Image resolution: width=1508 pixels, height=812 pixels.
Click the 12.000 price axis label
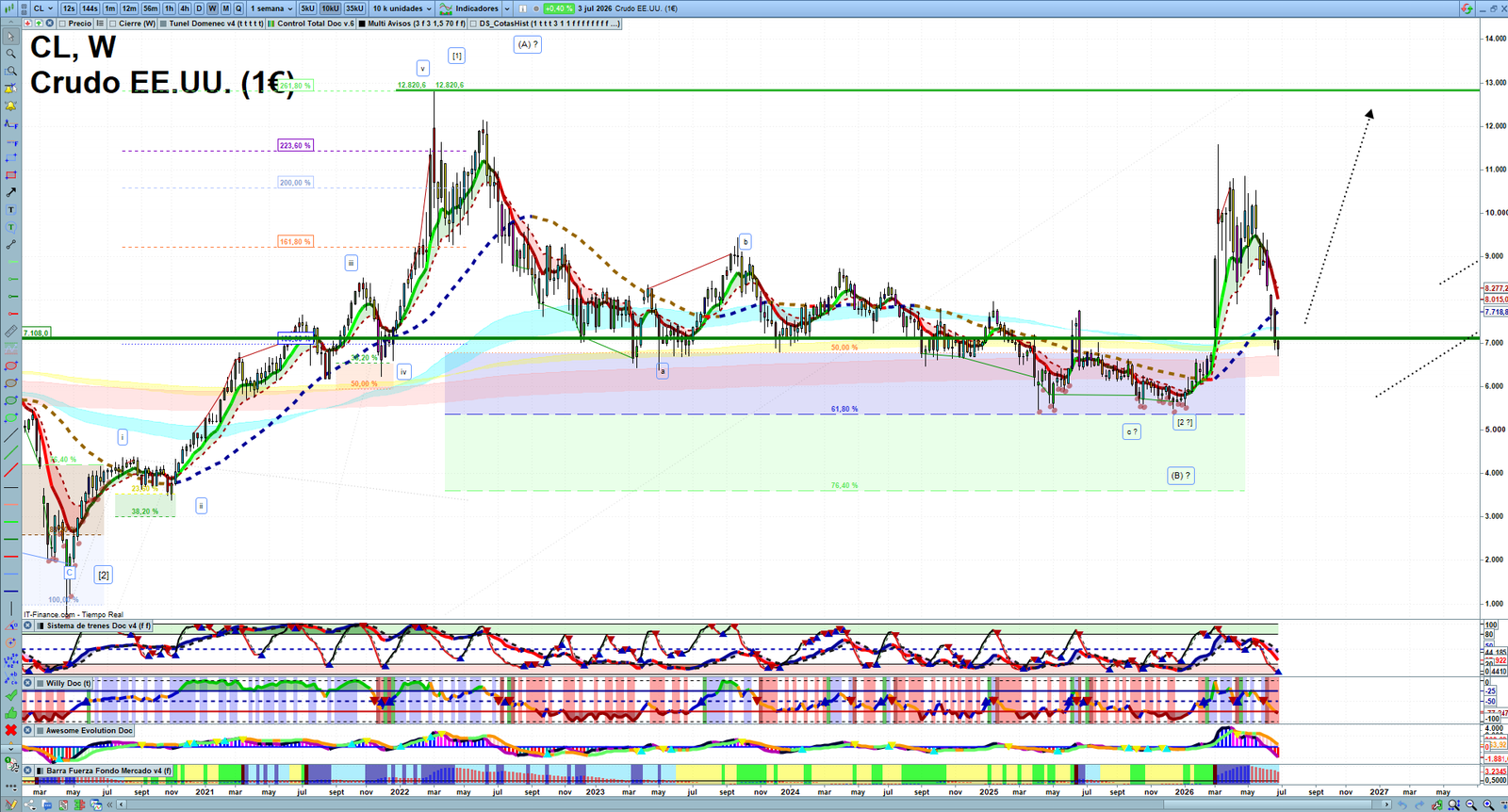(1496, 126)
